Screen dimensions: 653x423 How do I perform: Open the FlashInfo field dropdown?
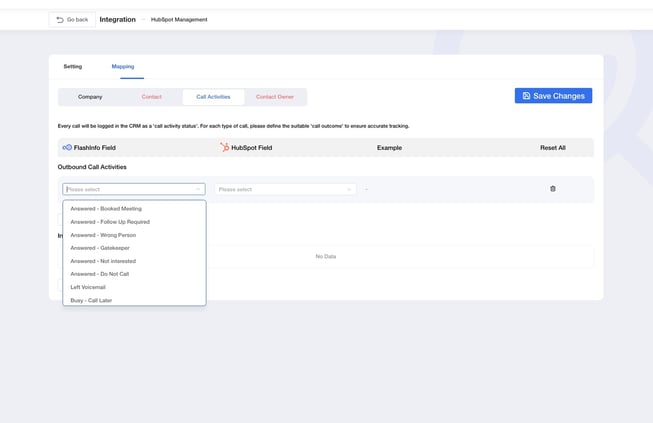coord(134,189)
